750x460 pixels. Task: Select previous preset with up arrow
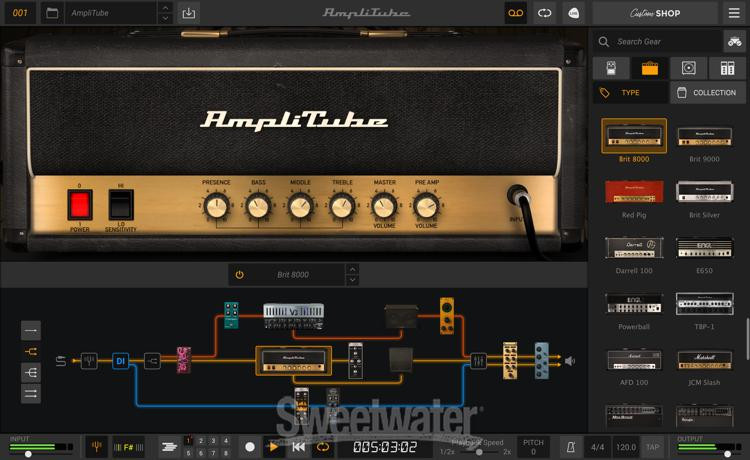(165, 8)
